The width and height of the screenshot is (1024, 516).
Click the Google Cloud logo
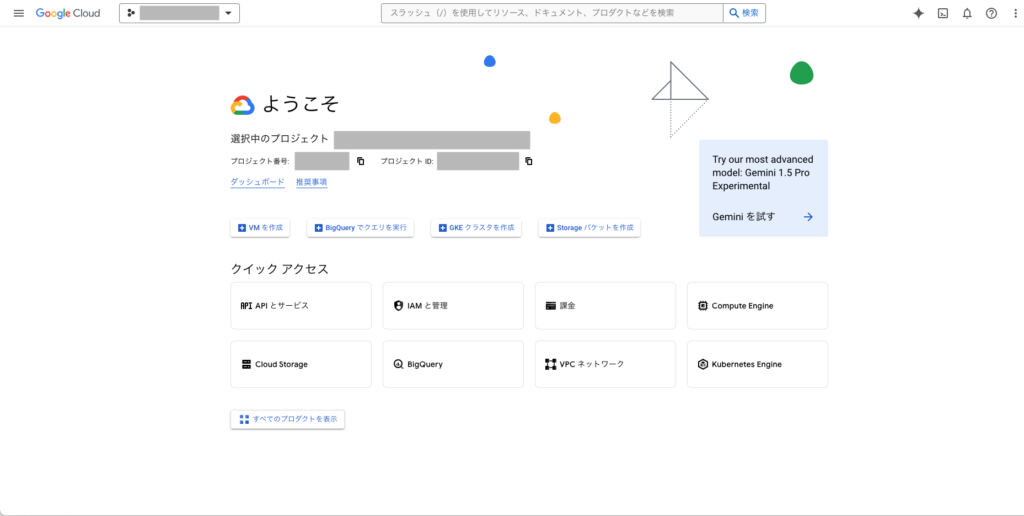click(68, 13)
